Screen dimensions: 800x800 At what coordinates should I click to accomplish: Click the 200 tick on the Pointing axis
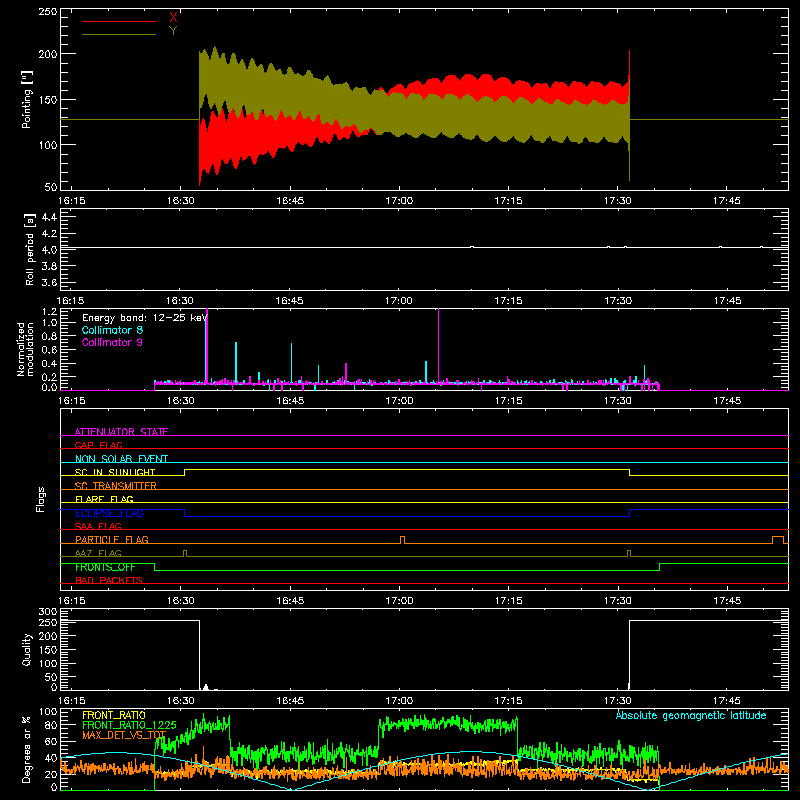pos(47,54)
